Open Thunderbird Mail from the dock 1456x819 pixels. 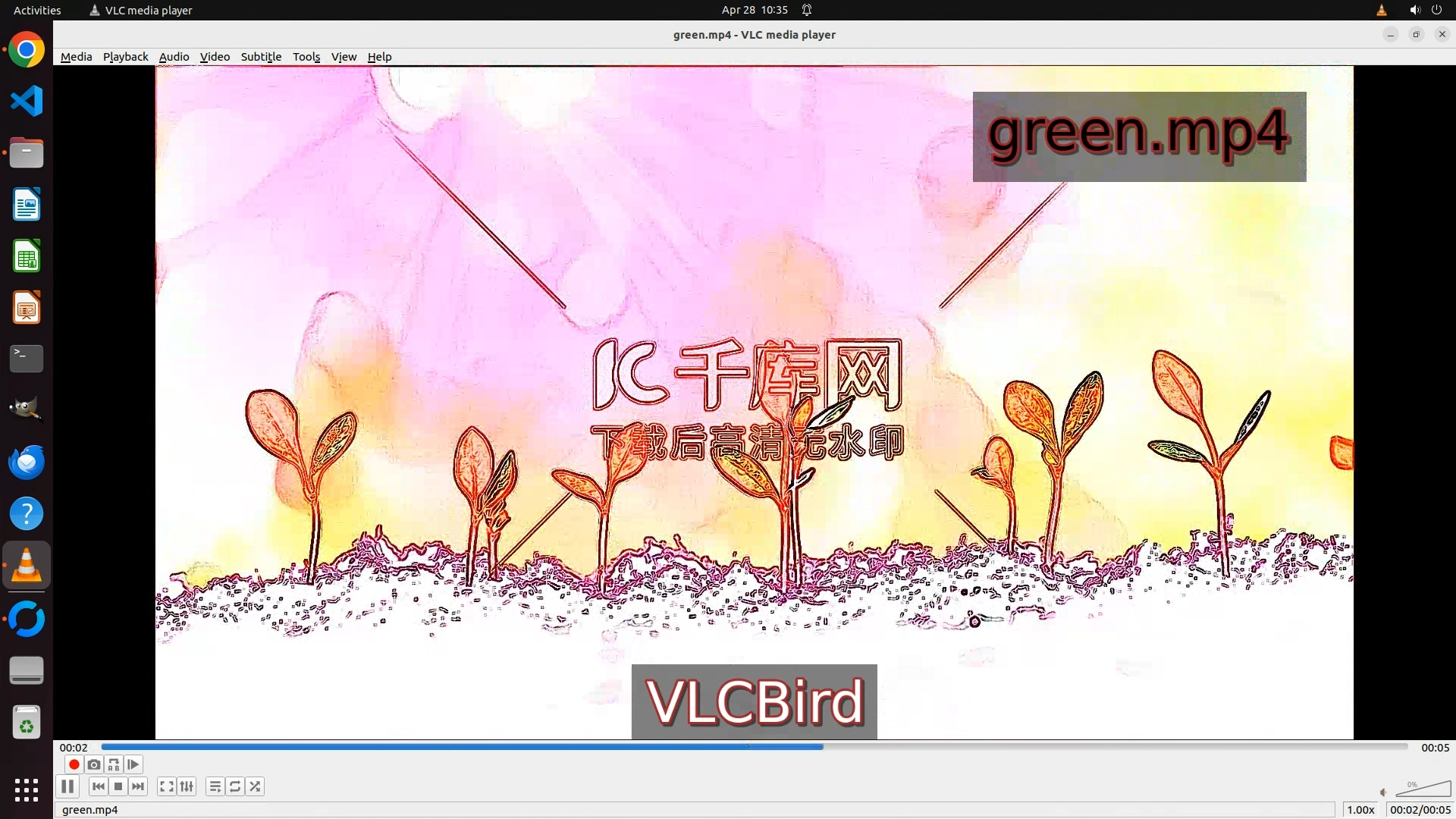(x=27, y=462)
